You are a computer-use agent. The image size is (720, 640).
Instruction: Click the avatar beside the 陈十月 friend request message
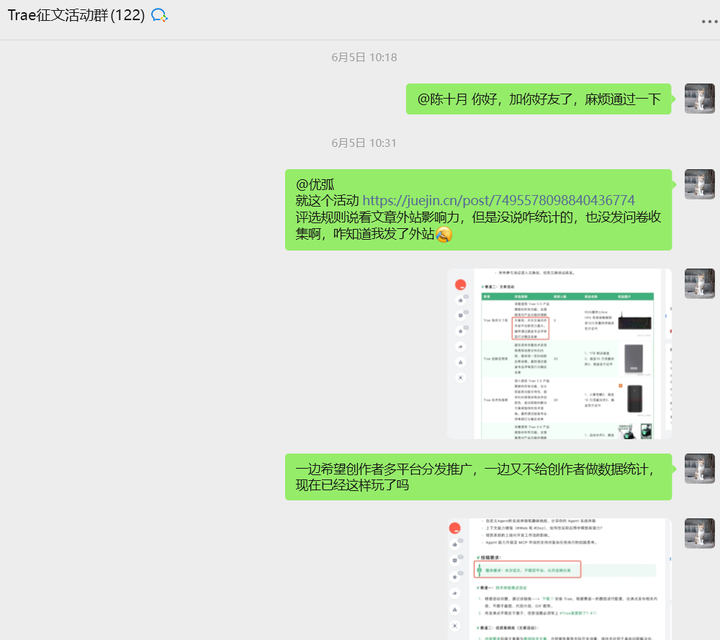coord(699,99)
